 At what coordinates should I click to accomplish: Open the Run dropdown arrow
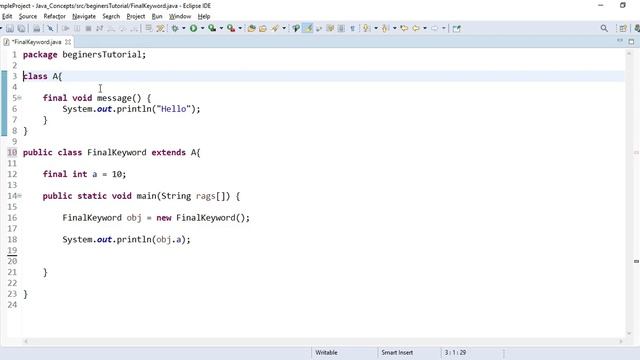click(x=202, y=29)
